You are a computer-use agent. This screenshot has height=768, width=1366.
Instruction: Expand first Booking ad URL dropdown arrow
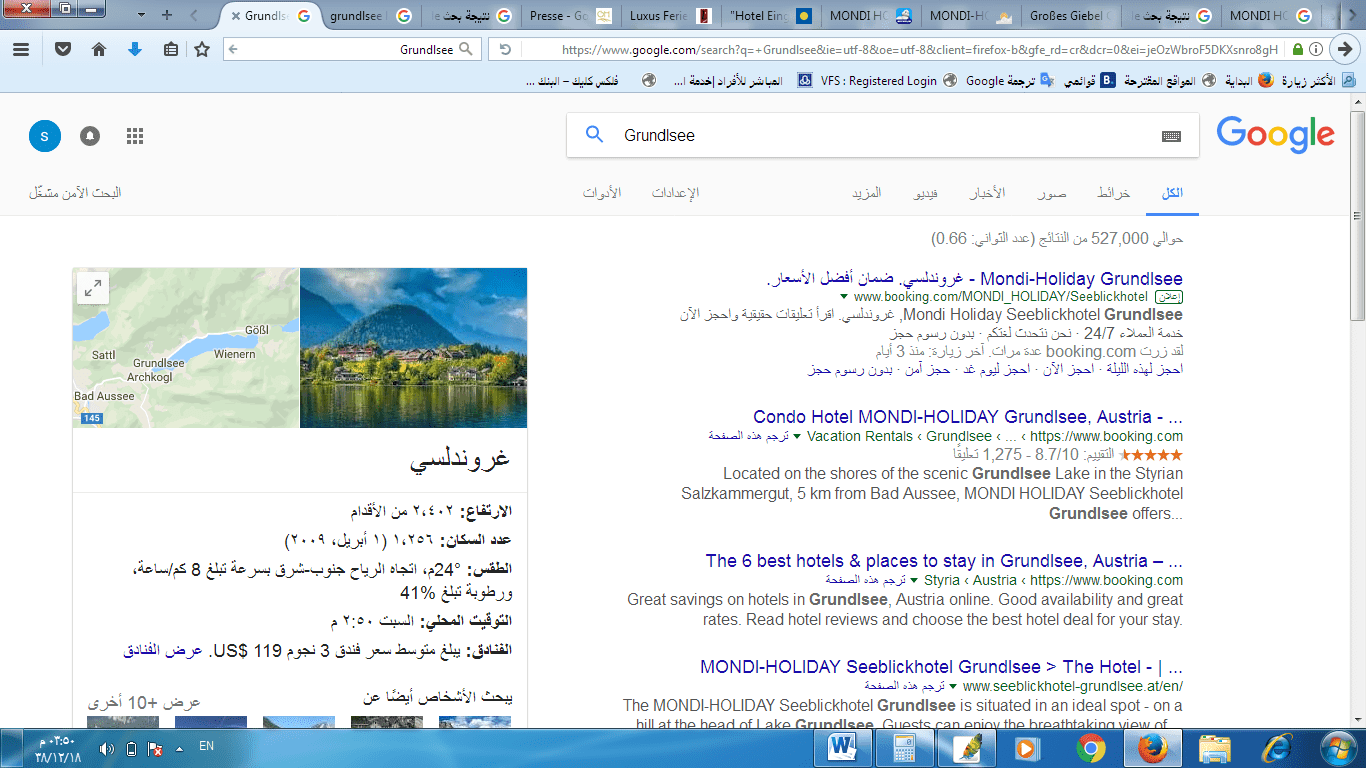pos(844,297)
